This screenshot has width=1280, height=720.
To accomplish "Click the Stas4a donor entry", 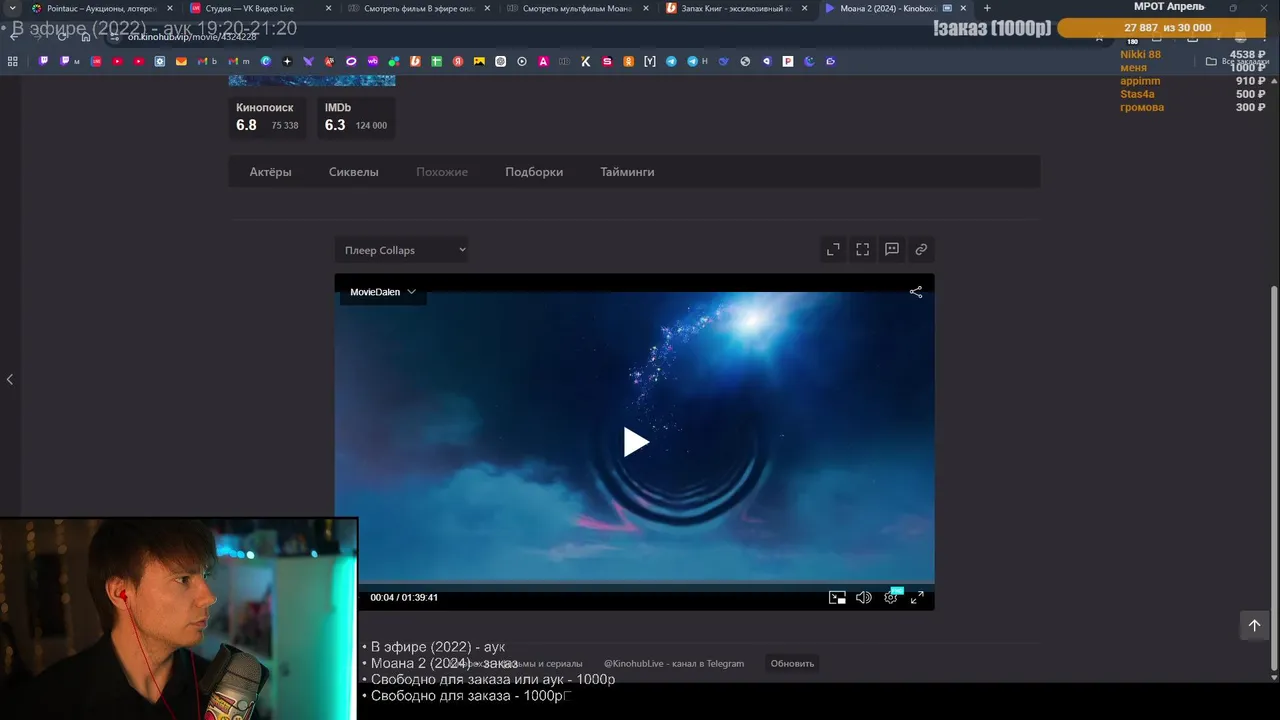I will [1137, 94].
